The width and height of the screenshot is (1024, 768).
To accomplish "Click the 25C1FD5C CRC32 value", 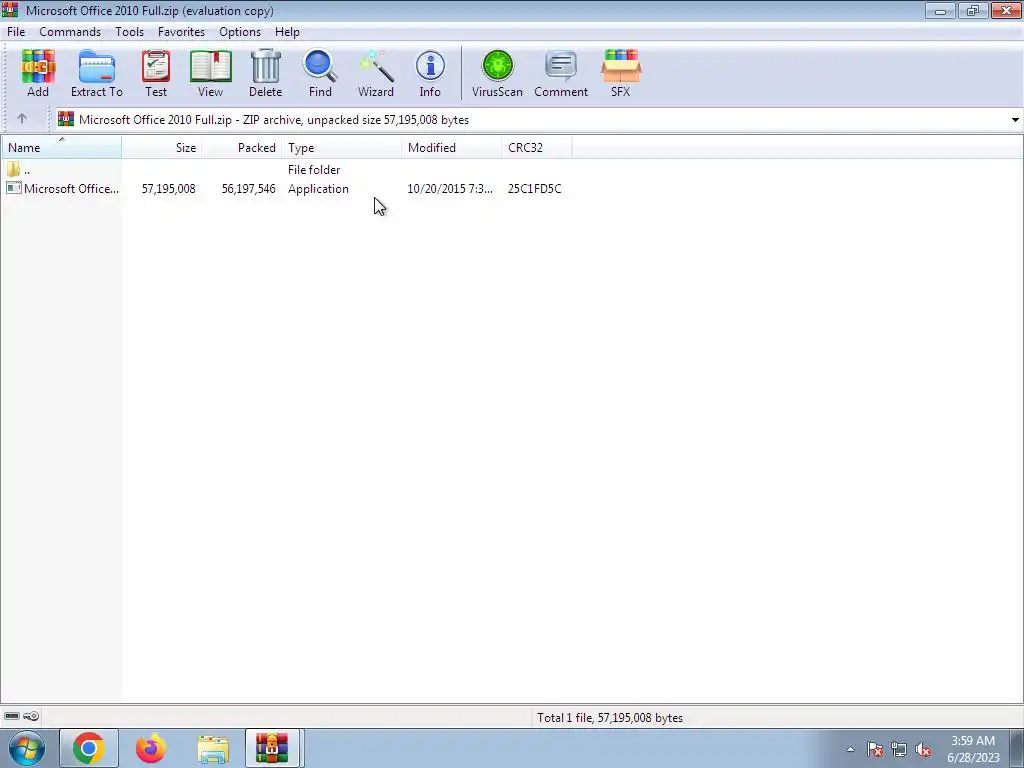I will point(534,189).
